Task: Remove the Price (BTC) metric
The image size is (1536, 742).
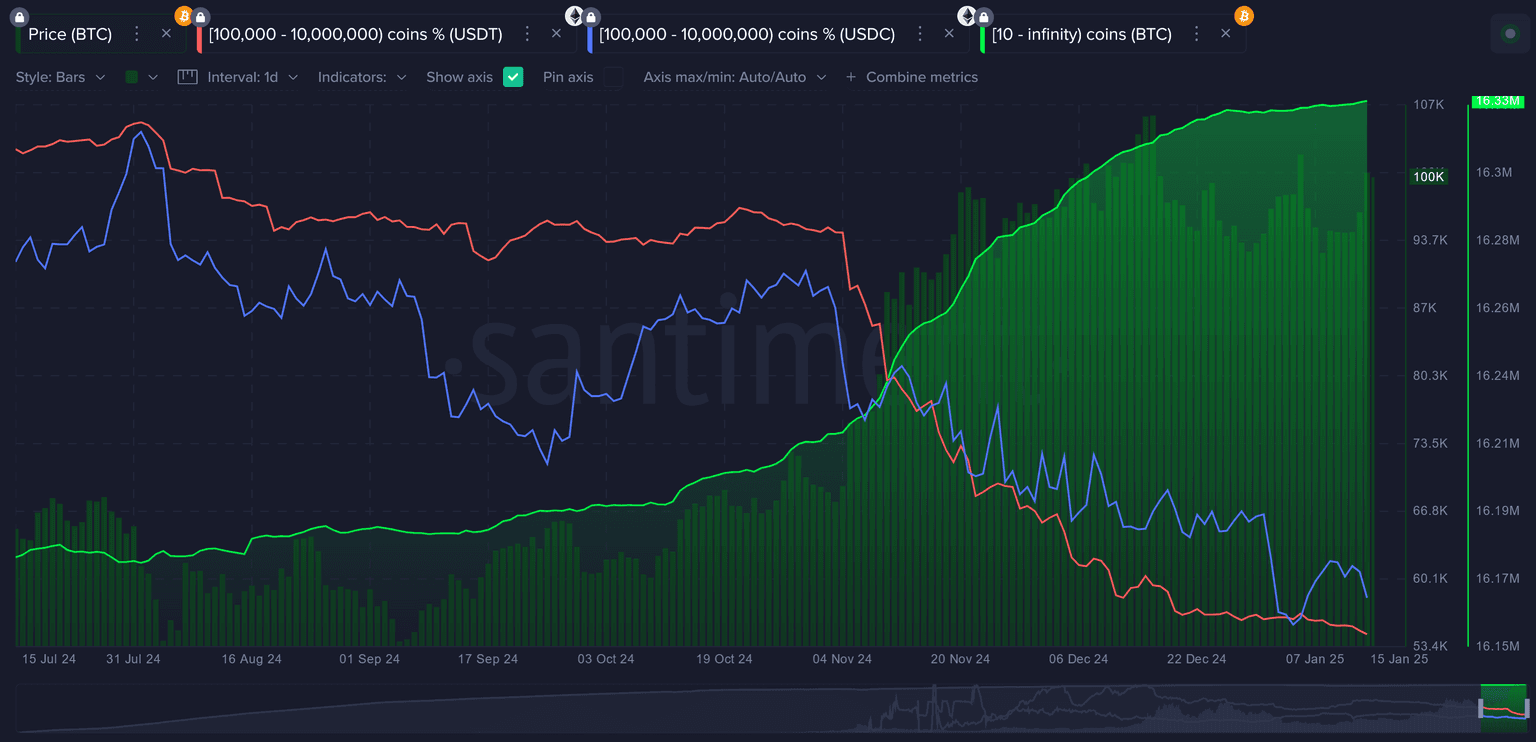Action: (x=166, y=34)
